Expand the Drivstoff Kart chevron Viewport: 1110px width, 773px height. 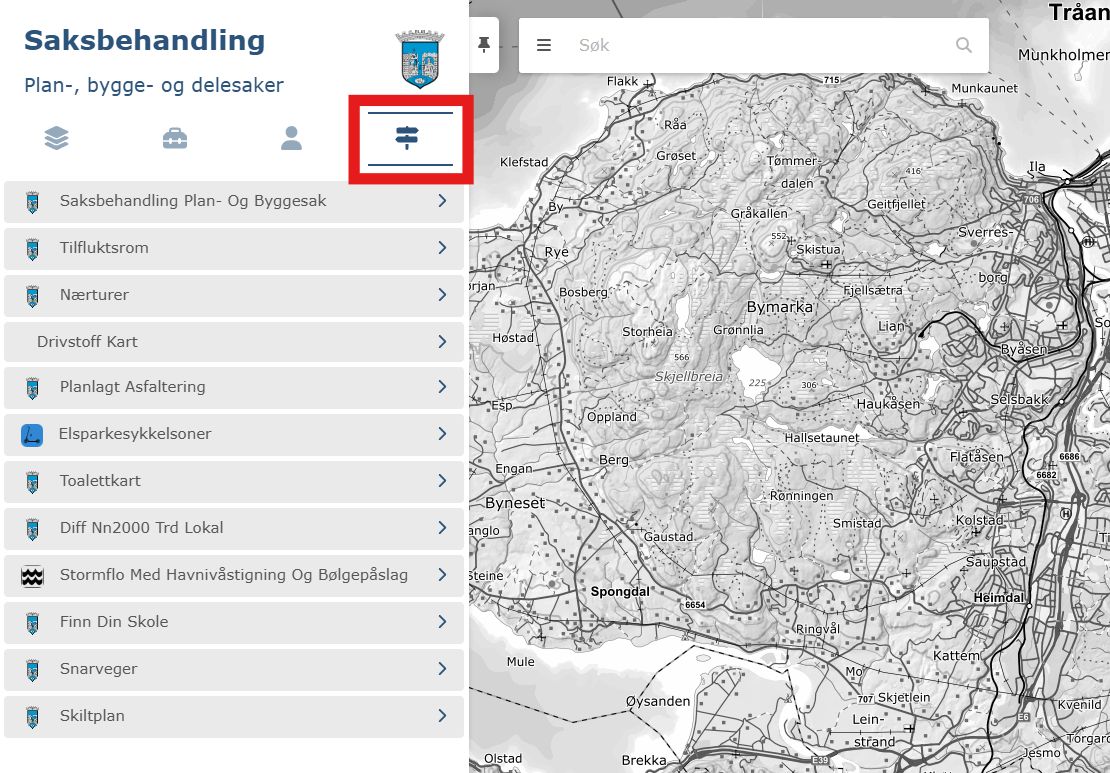[442, 342]
